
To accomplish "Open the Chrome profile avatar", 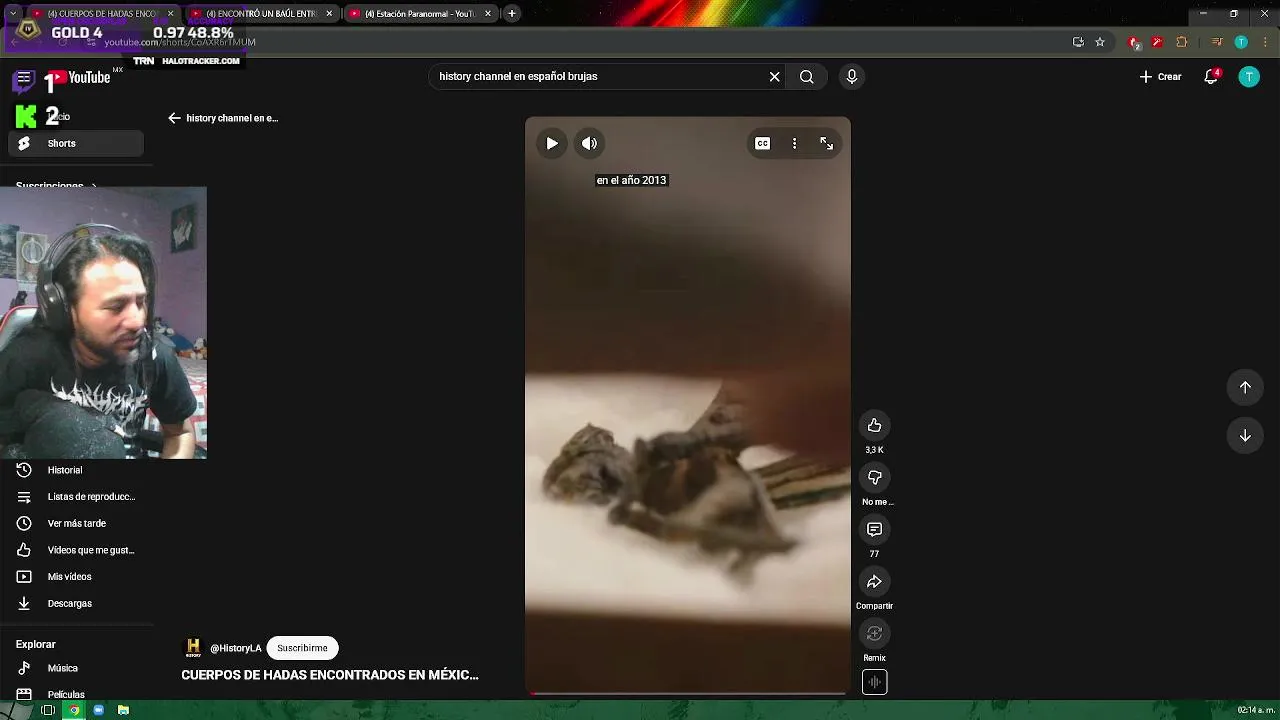I will 1241,42.
